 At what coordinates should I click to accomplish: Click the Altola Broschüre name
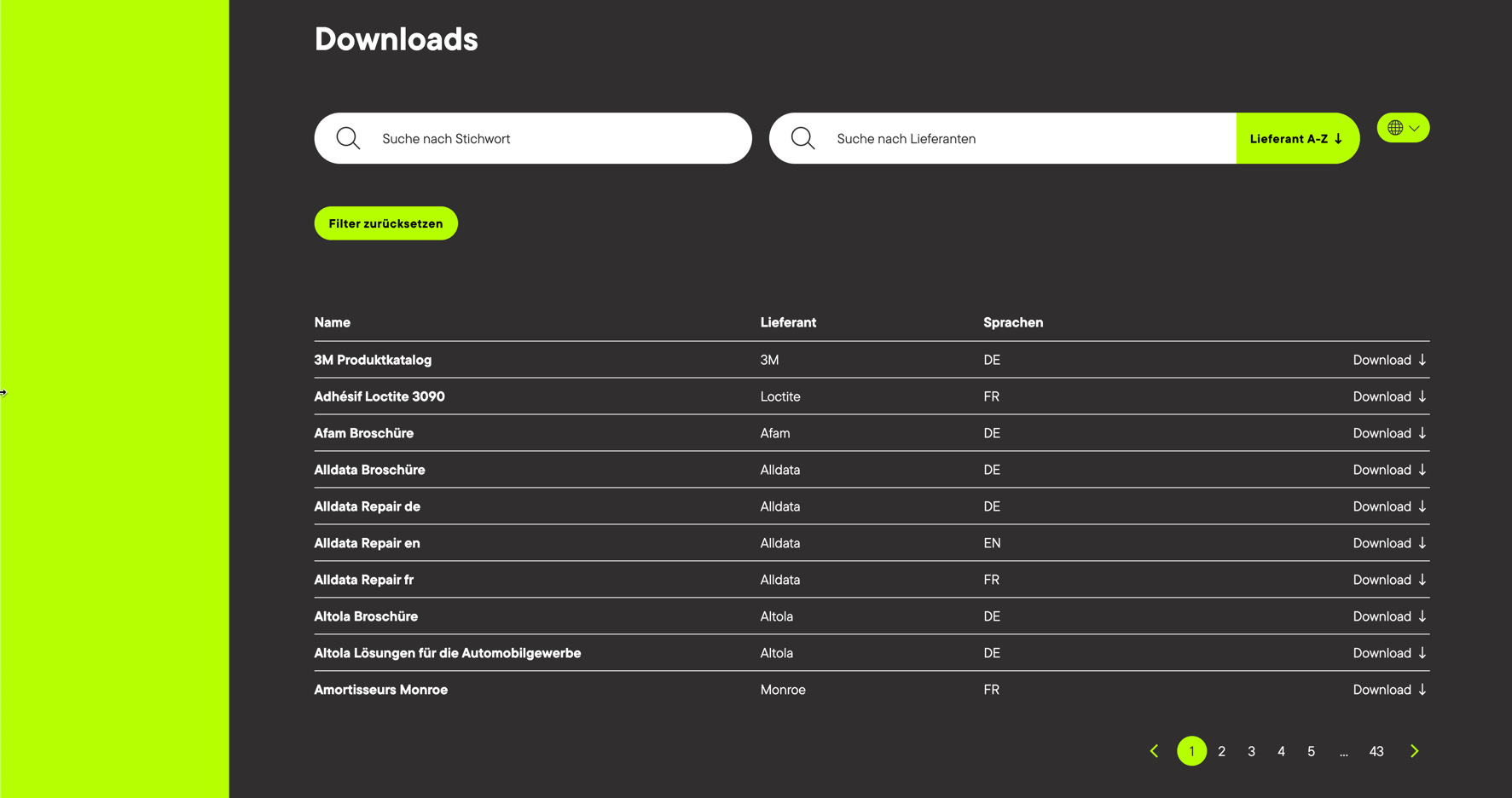point(366,616)
